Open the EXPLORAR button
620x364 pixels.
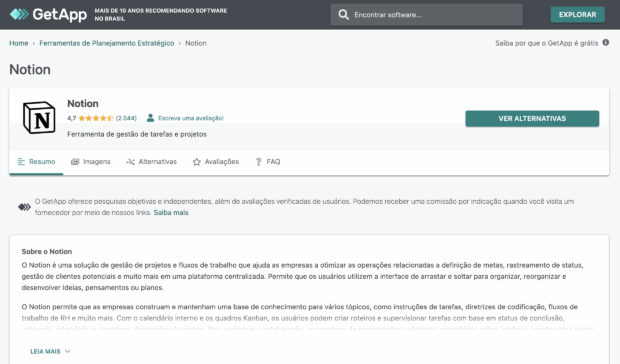pos(577,15)
